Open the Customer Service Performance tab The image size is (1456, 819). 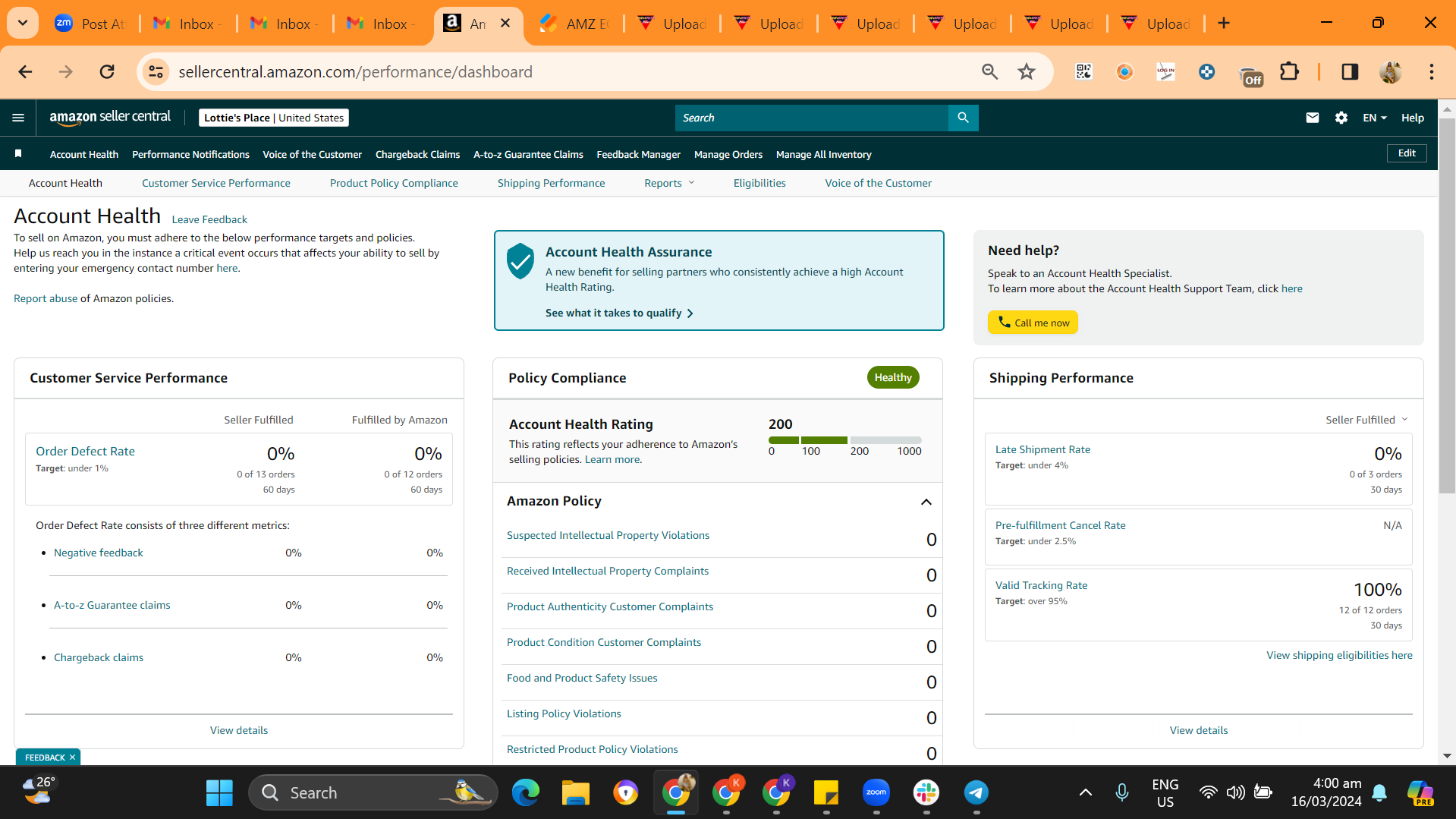[x=216, y=183]
